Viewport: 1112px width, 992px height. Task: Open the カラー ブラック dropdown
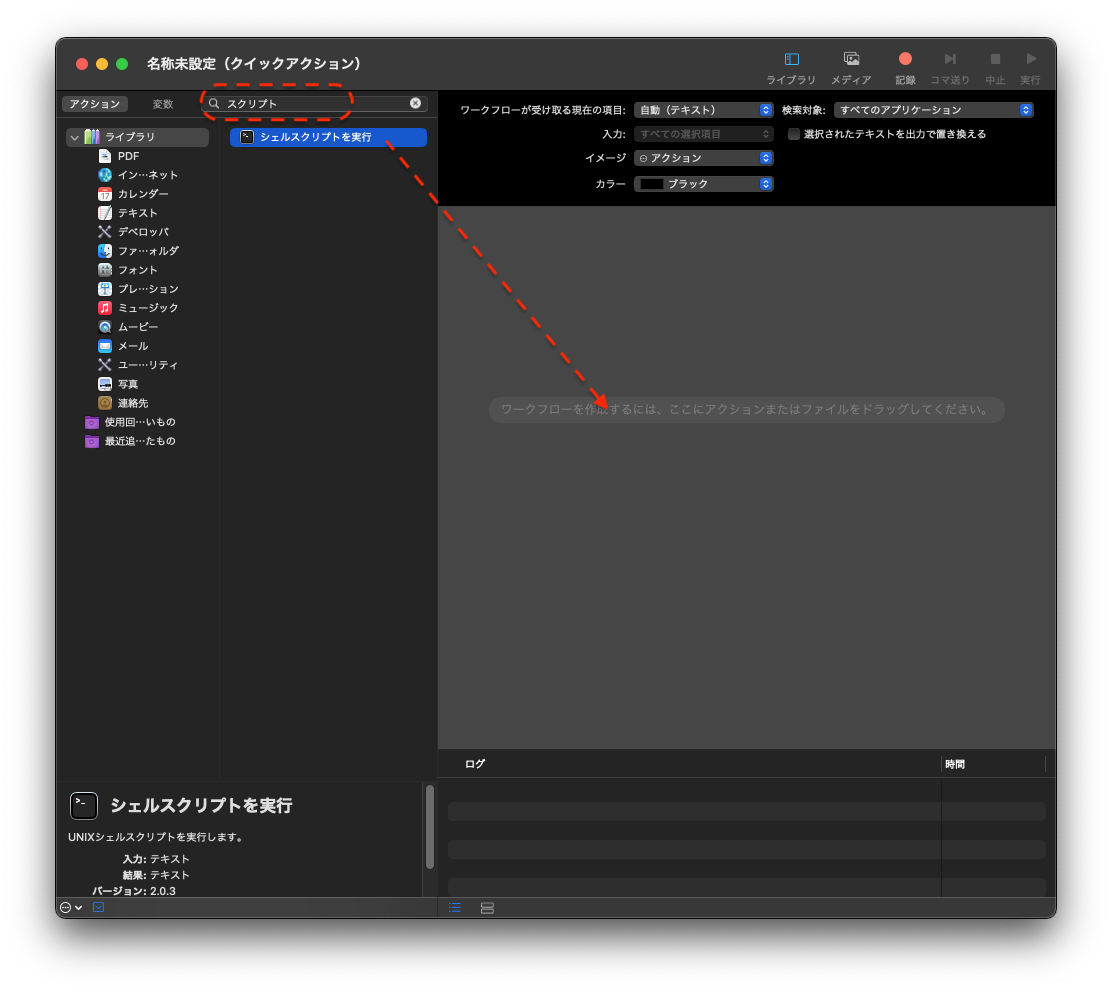704,184
